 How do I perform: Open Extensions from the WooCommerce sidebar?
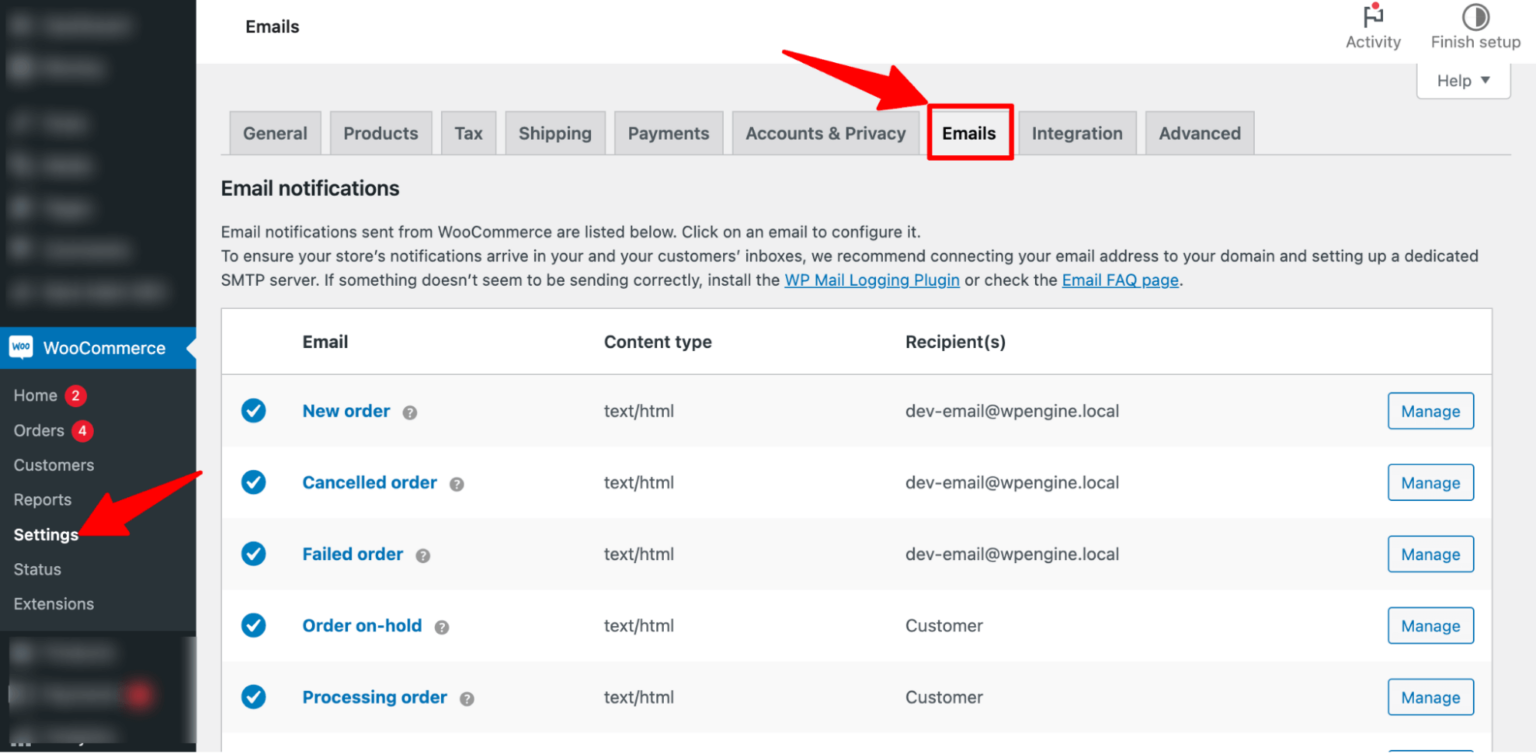tap(53, 604)
